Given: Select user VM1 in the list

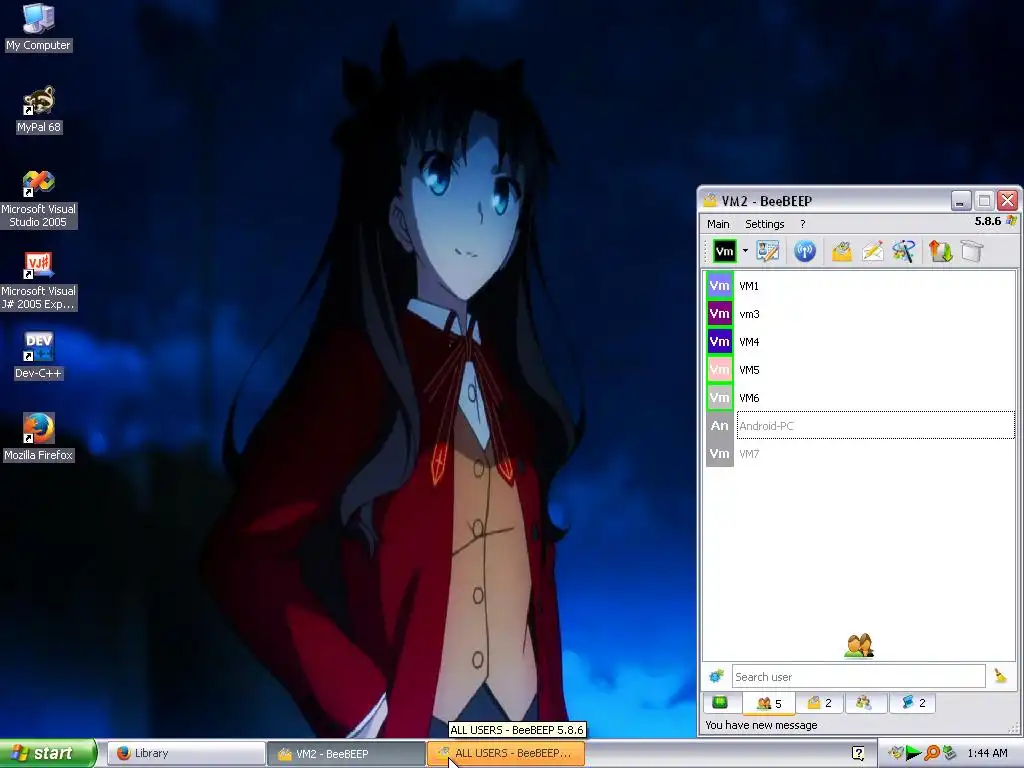Looking at the screenshot, I should click(861, 285).
